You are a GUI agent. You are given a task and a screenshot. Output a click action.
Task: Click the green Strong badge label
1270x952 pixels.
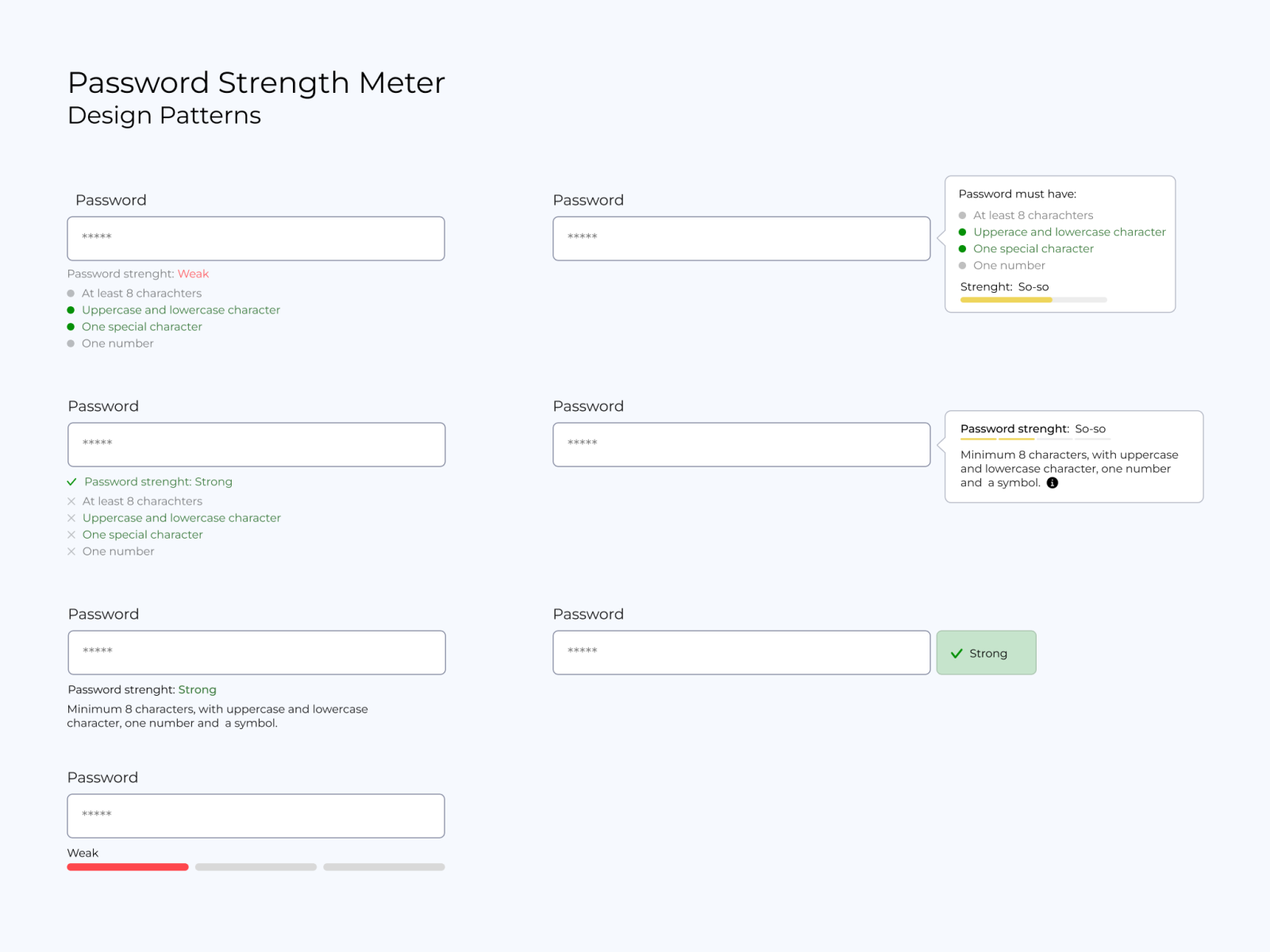(x=988, y=654)
